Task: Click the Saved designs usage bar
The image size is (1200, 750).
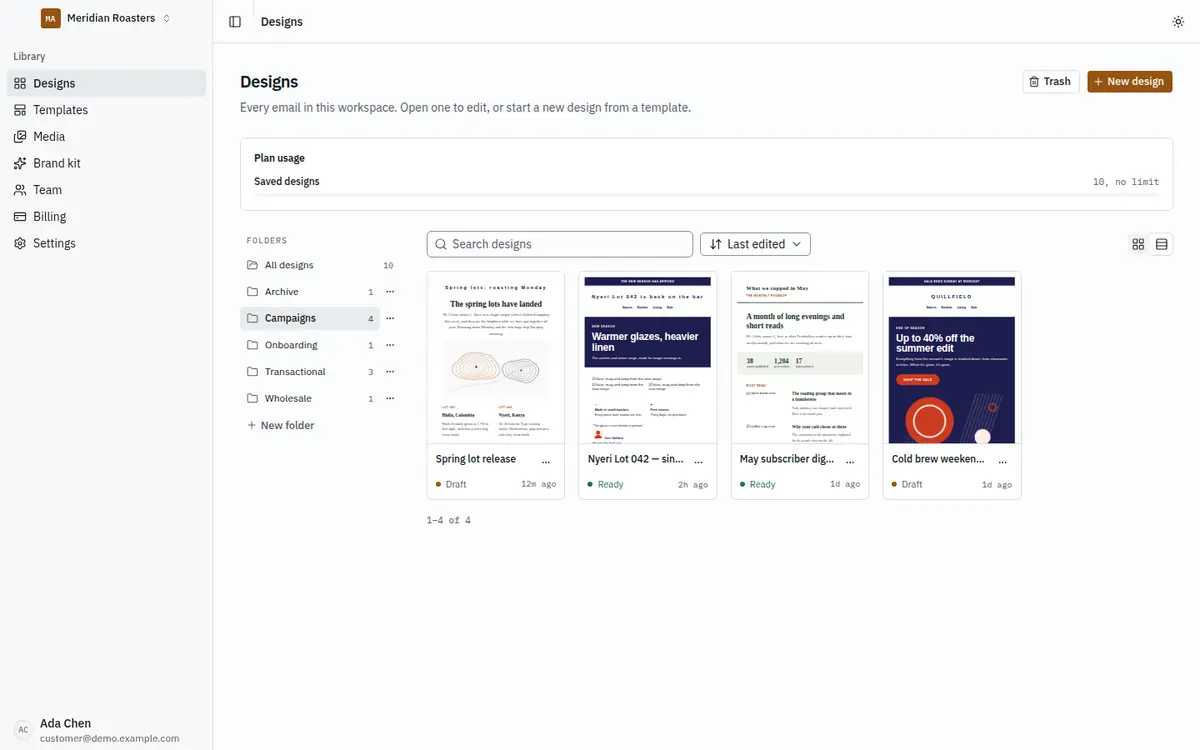Action: 707,195
